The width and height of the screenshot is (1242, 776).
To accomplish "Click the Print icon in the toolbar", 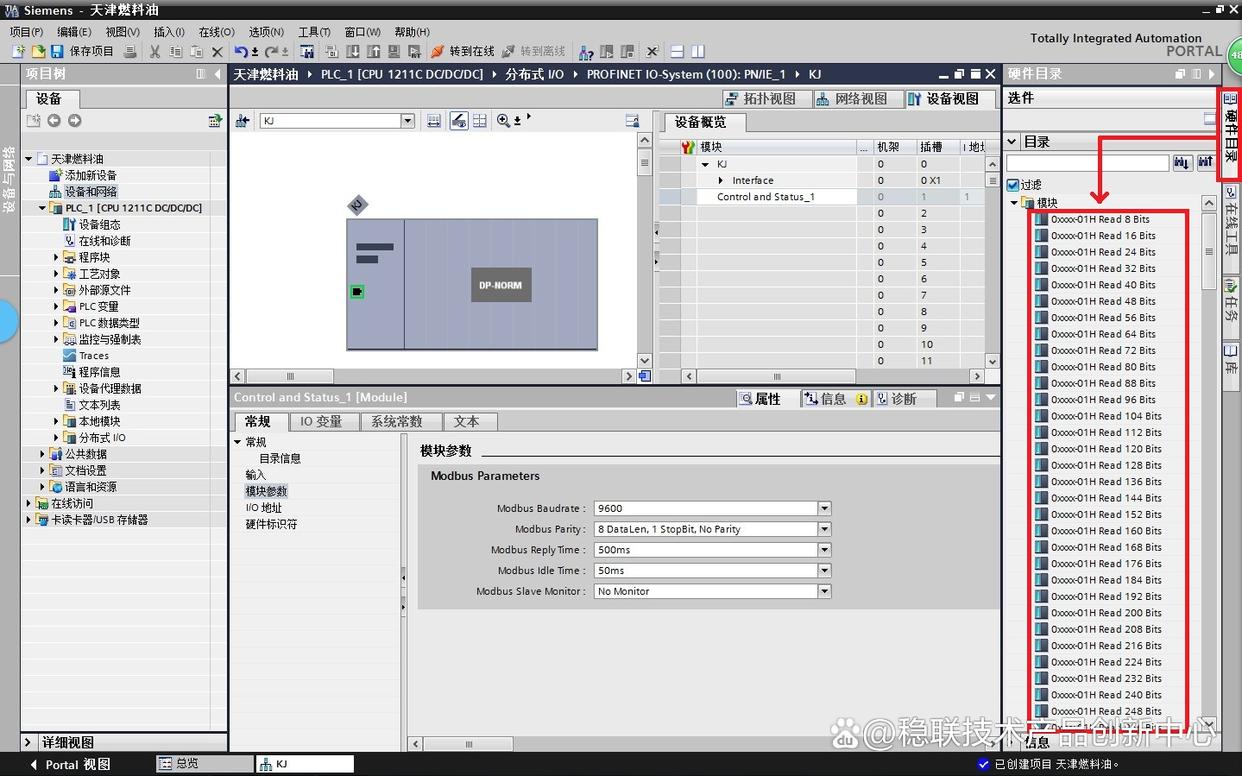I will tap(130, 51).
